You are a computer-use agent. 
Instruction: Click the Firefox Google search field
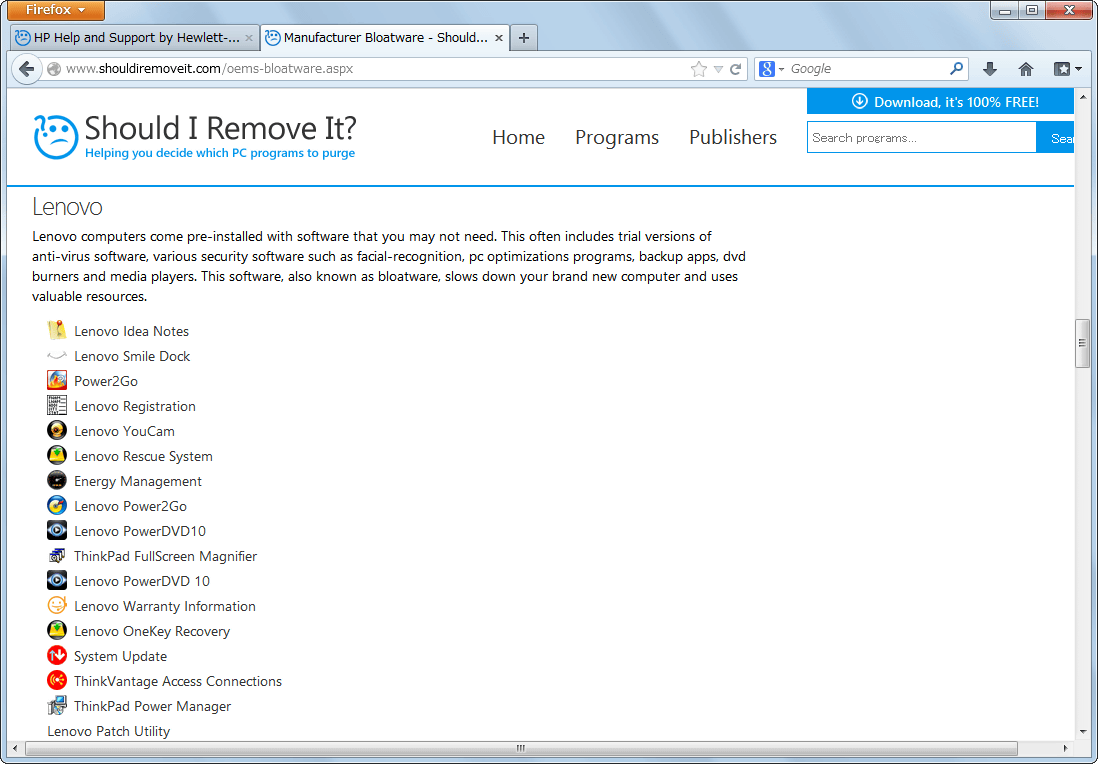tap(868, 69)
